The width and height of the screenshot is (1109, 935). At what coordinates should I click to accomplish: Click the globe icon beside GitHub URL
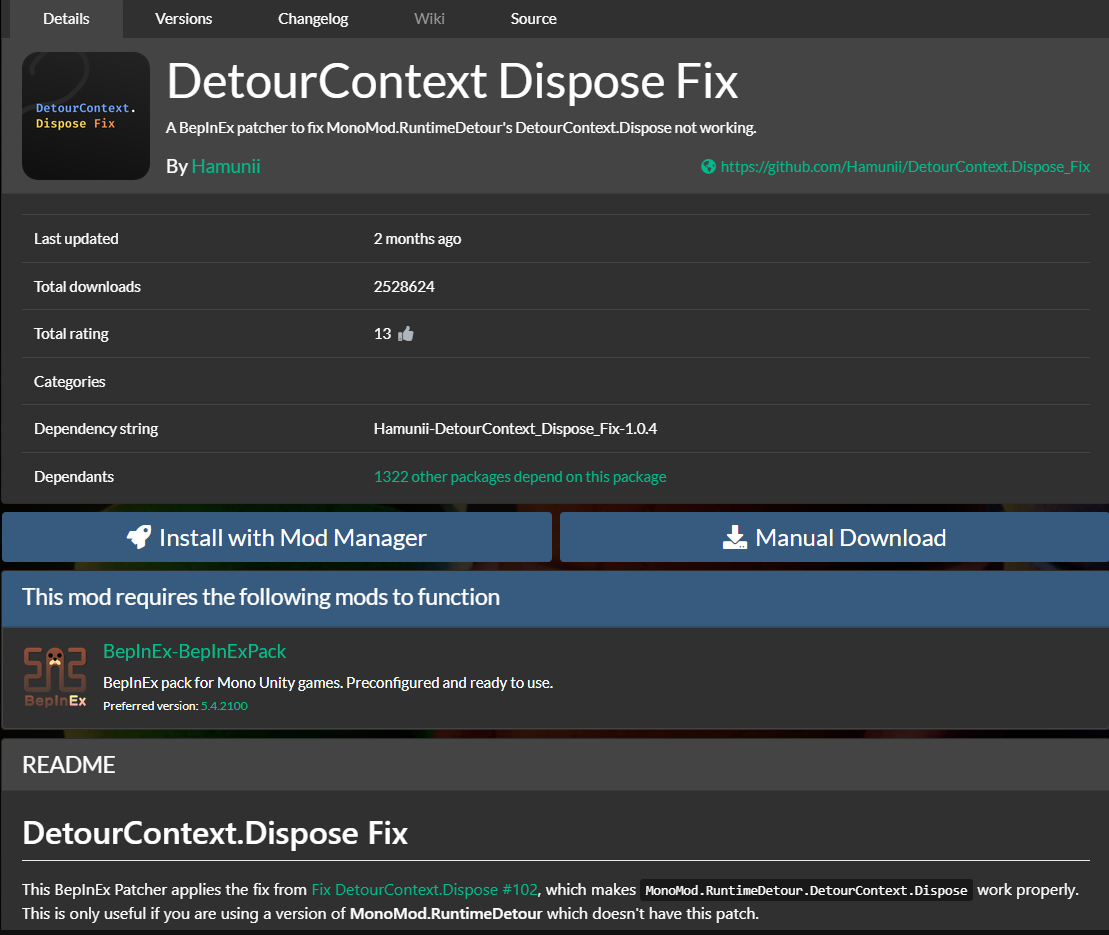point(708,166)
